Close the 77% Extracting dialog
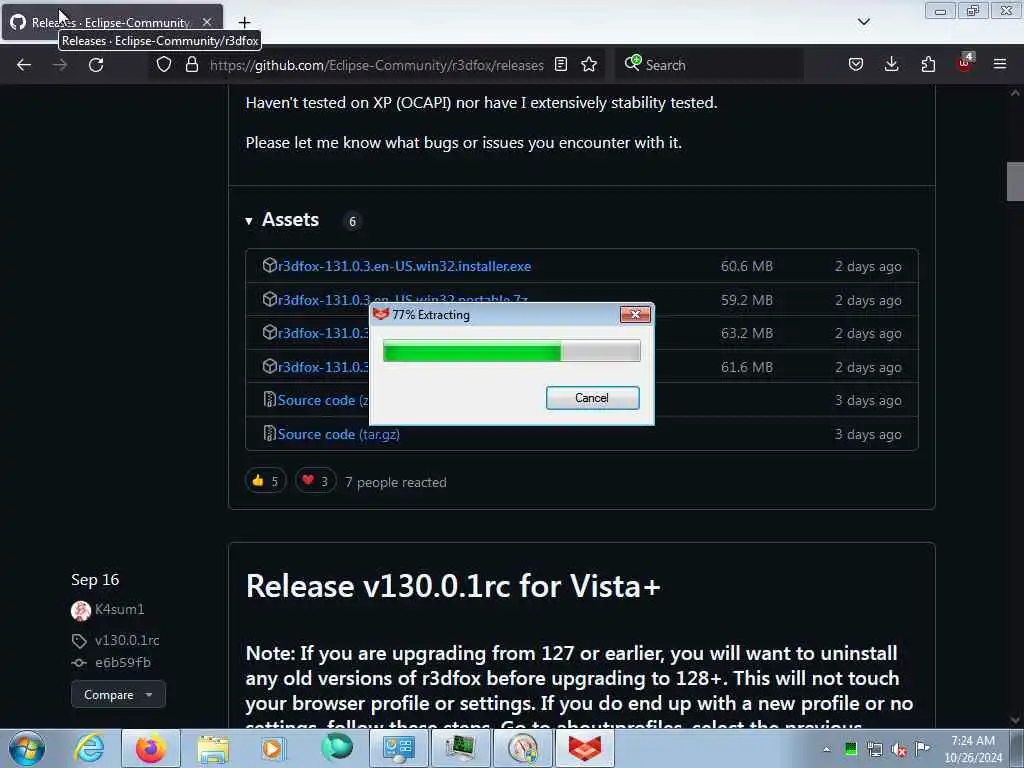 tap(635, 315)
